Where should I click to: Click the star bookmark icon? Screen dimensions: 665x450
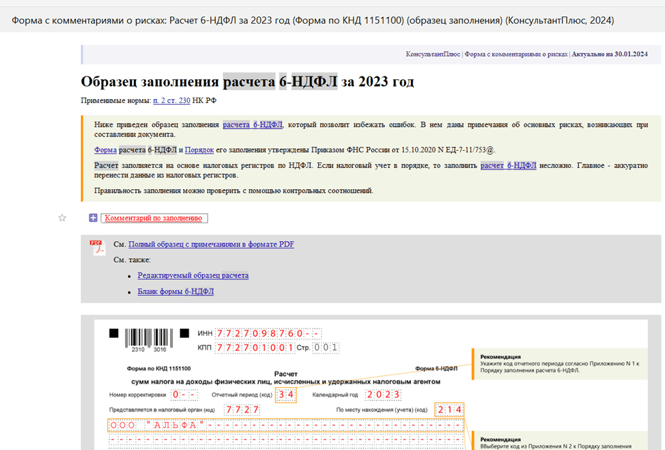pyautogui.click(x=62, y=217)
